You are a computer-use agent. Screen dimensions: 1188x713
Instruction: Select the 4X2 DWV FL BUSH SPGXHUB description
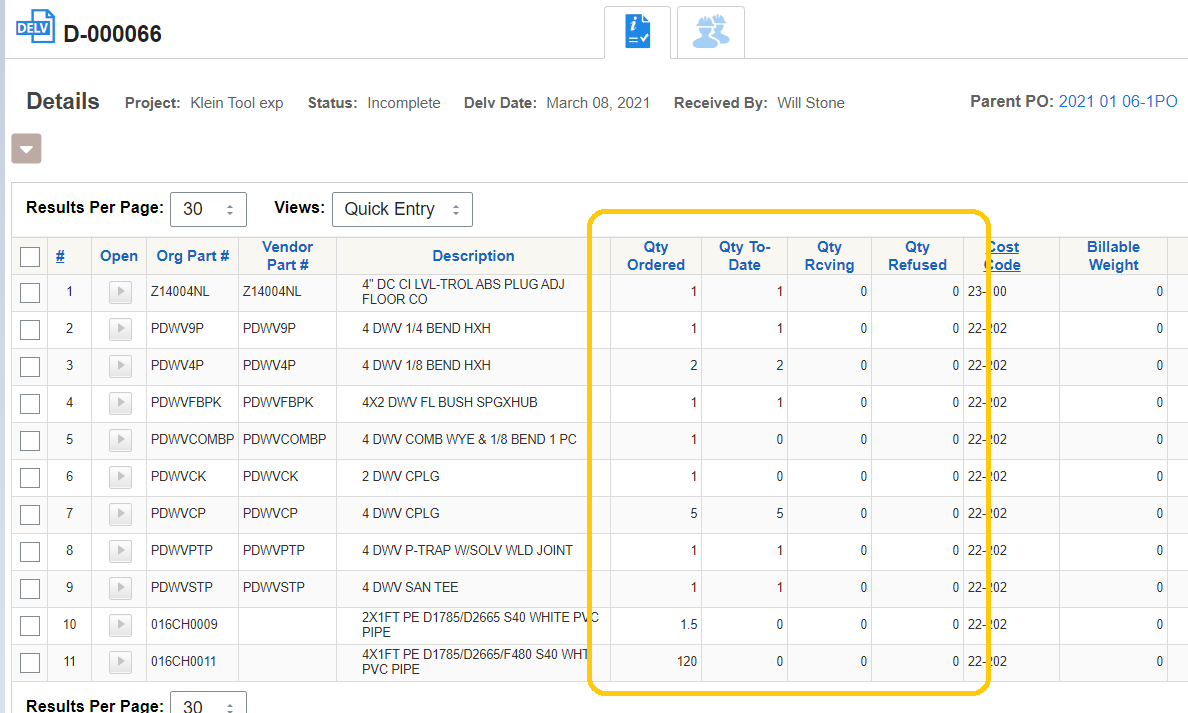tap(449, 403)
